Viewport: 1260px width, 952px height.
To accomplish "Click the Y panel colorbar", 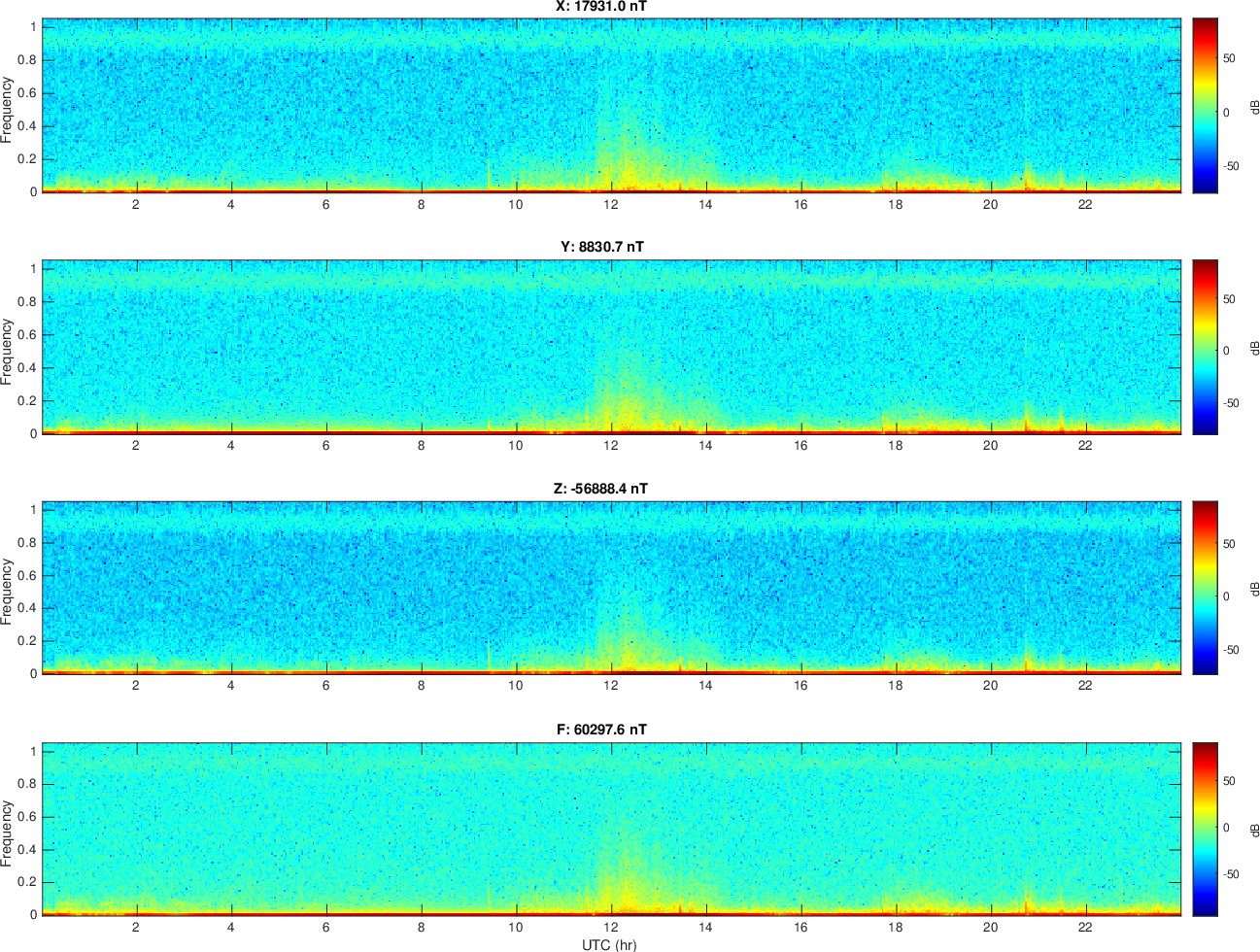I will click(1205, 347).
